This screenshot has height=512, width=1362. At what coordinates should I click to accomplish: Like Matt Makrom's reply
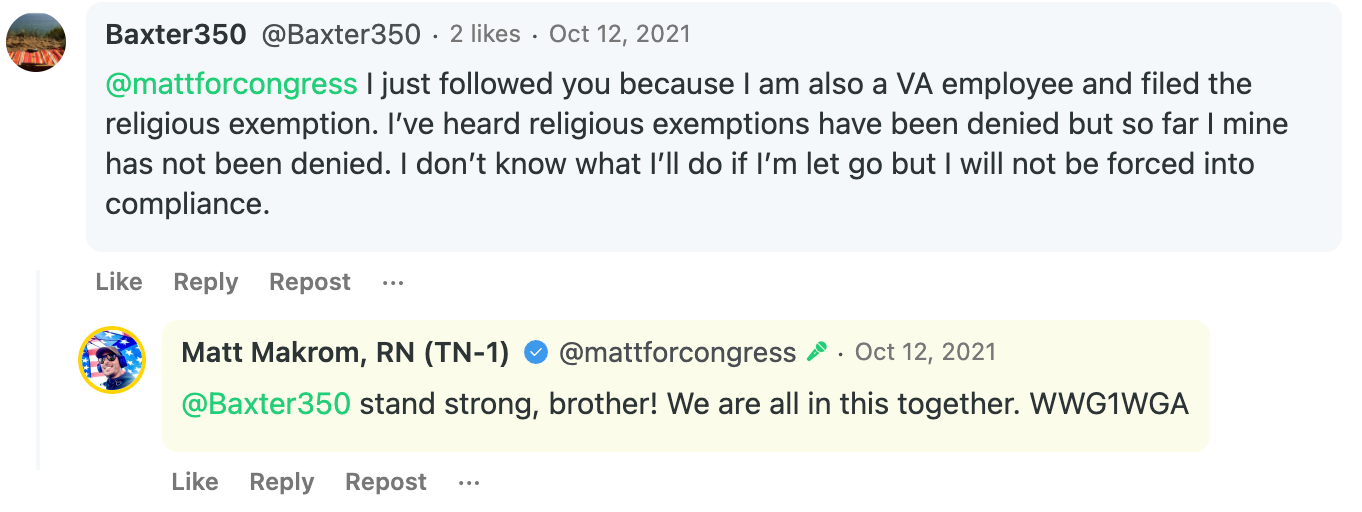pyautogui.click(x=195, y=482)
